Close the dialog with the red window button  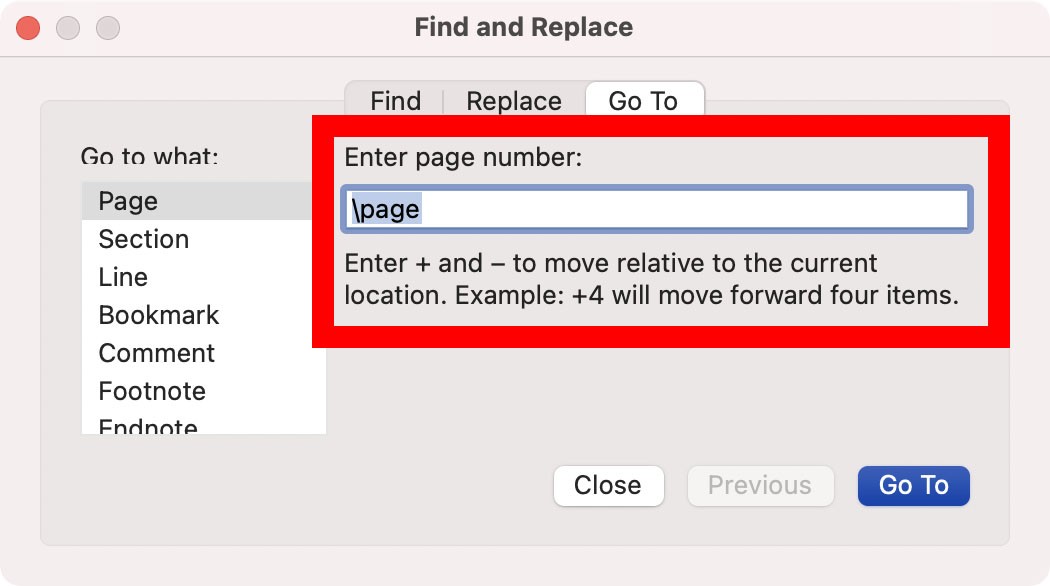pyautogui.click(x=28, y=27)
